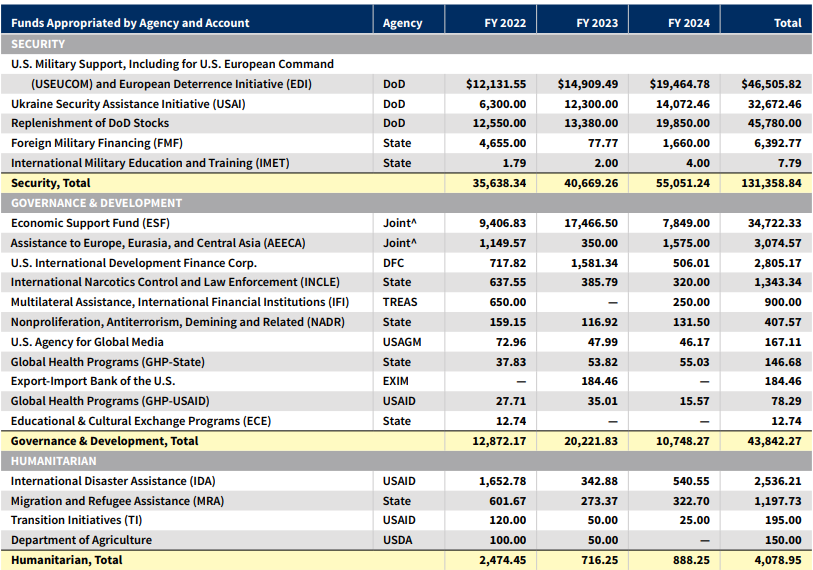This screenshot has height=570, width=813.
Task: Select 'U.S. International Development Finance Corp.' label
Action: 134,263
